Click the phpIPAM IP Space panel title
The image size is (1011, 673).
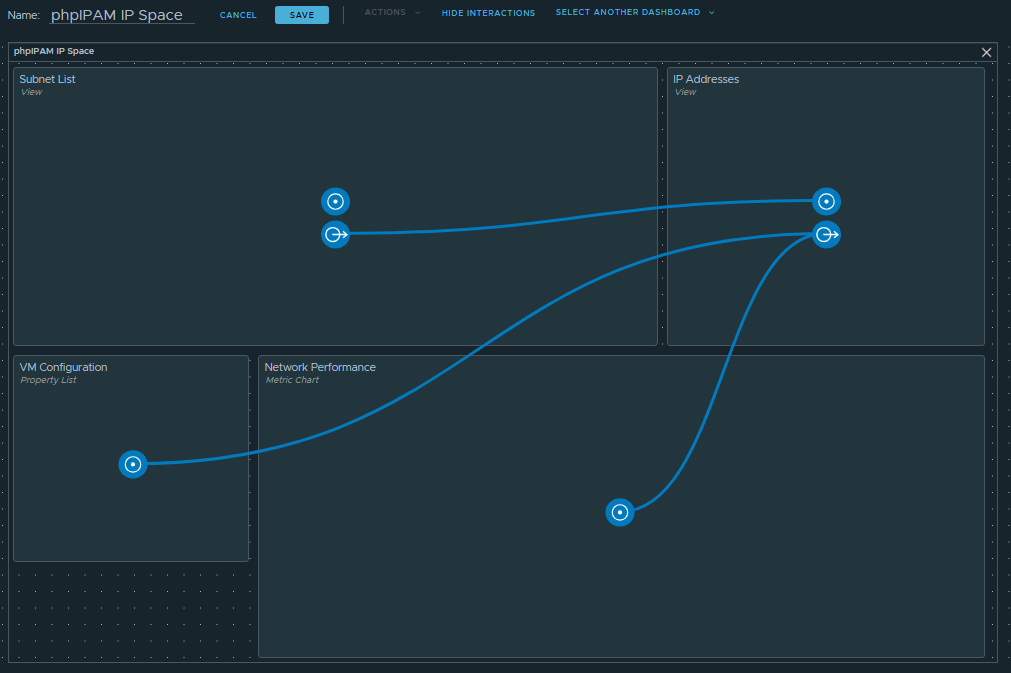click(x=54, y=51)
